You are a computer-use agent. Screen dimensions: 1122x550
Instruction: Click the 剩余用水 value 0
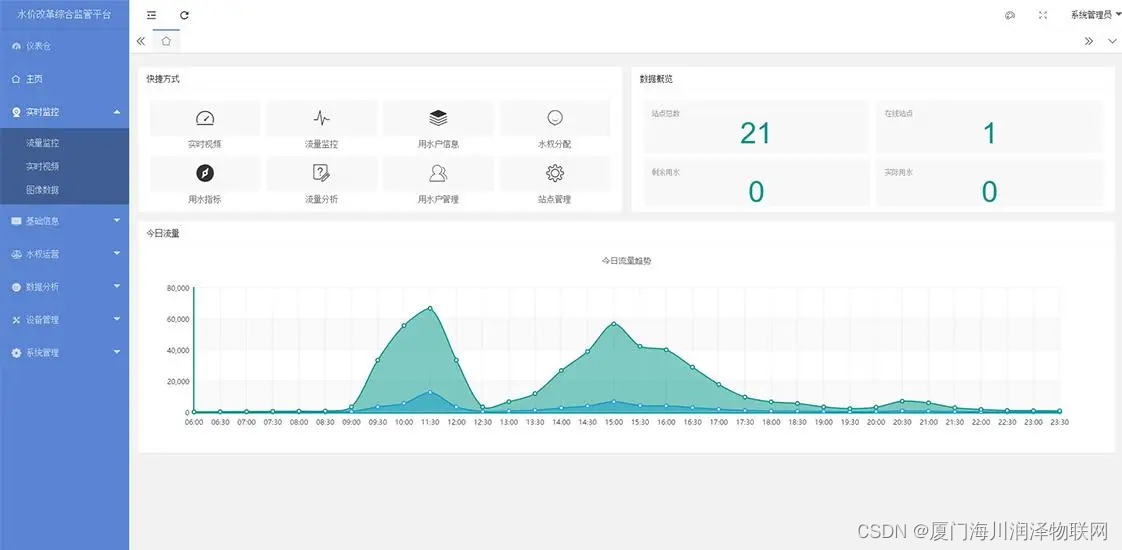[x=756, y=192]
